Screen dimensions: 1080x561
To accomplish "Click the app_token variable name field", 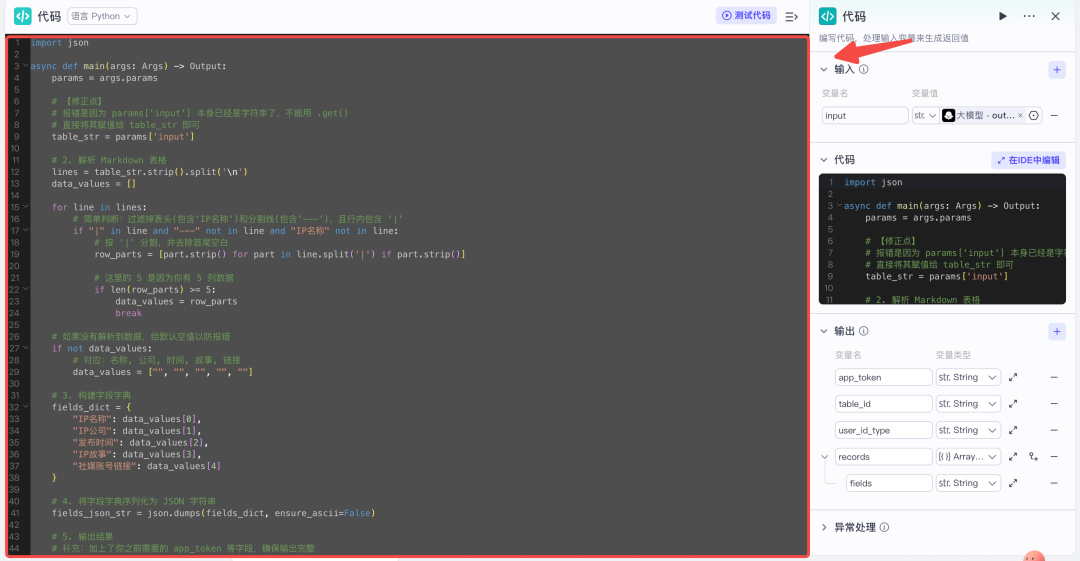I will (883, 378).
